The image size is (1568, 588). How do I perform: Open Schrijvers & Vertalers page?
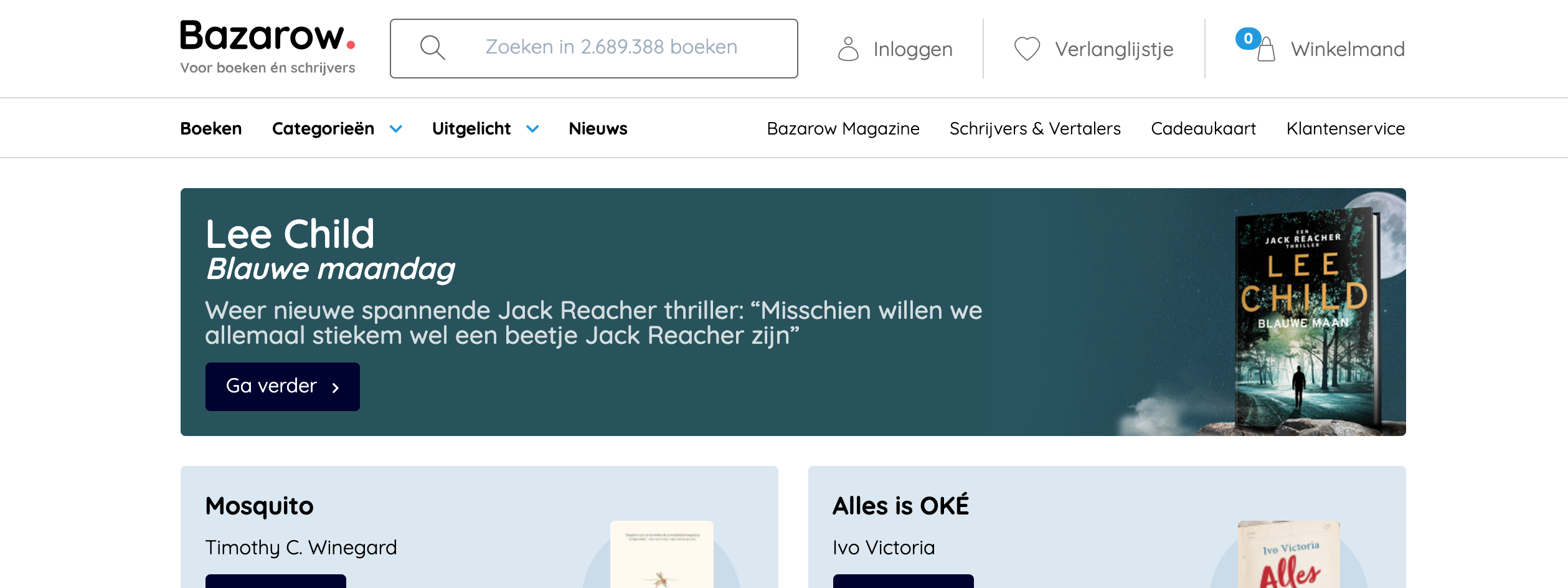click(x=1034, y=128)
